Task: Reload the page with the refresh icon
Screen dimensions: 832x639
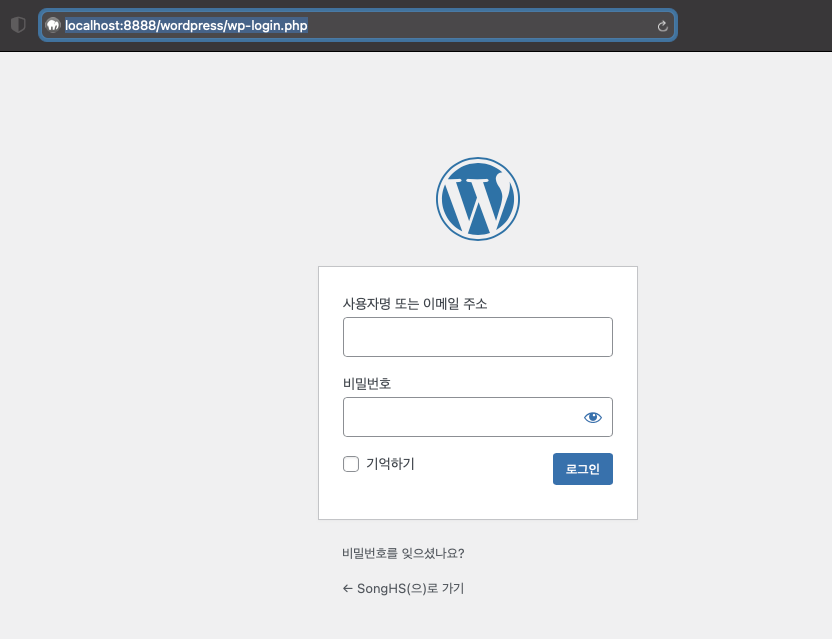Action: [x=662, y=26]
